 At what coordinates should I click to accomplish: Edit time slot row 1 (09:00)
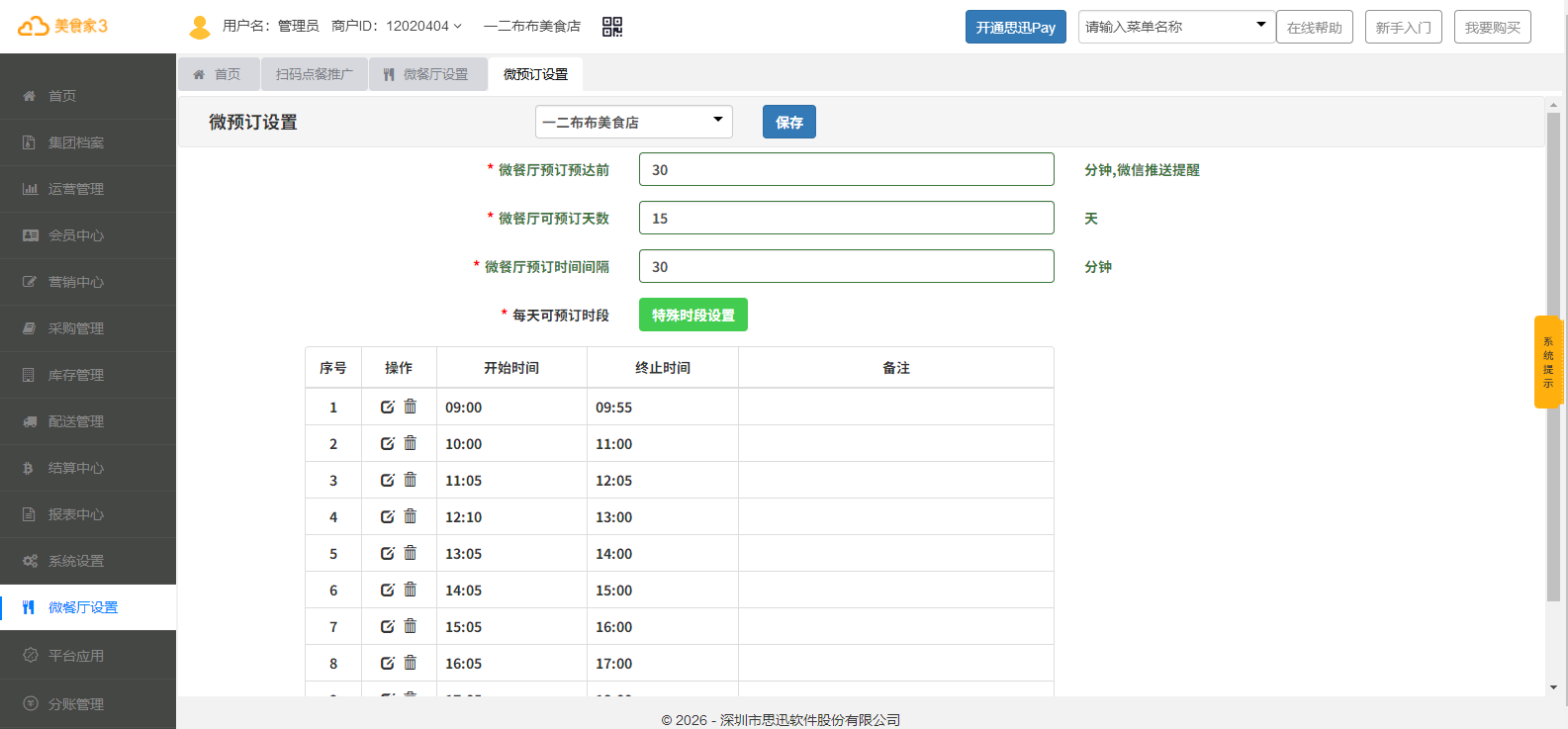click(x=388, y=407)
